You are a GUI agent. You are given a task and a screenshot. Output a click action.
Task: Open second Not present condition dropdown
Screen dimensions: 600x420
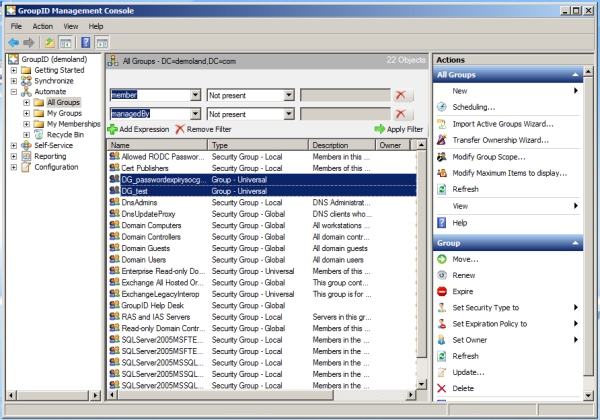(x=289, y=114)
